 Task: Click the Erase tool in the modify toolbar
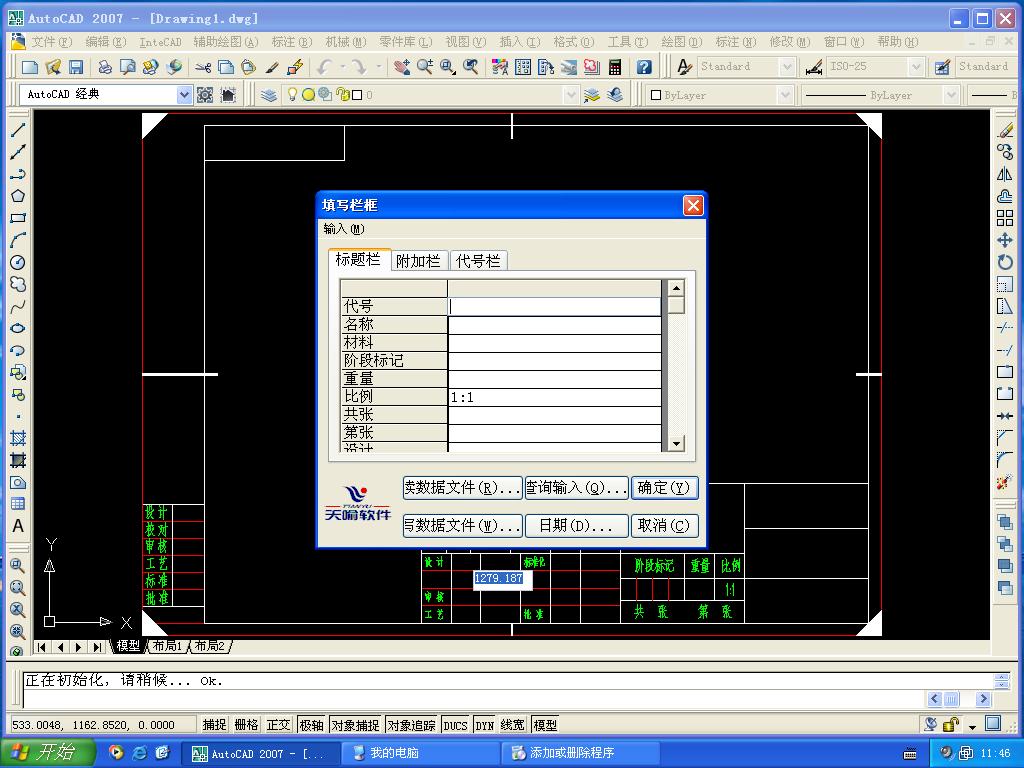(1005, 131)
